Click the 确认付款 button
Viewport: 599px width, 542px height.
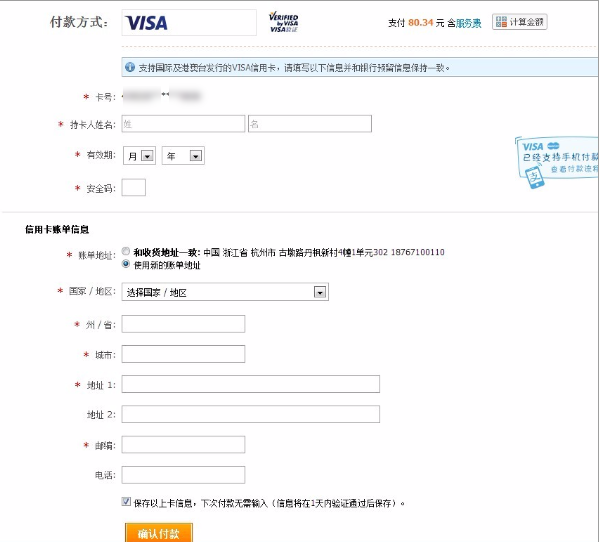pos(159,532)
